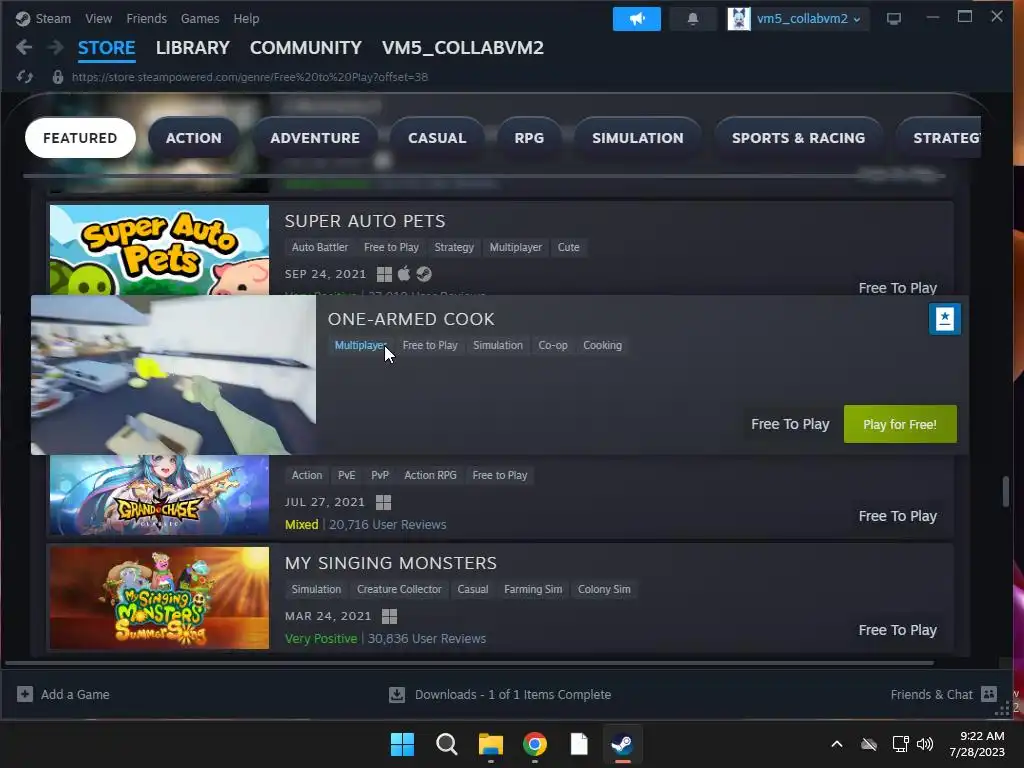Launch Google Chrome from the taskbar

(535, 744)
